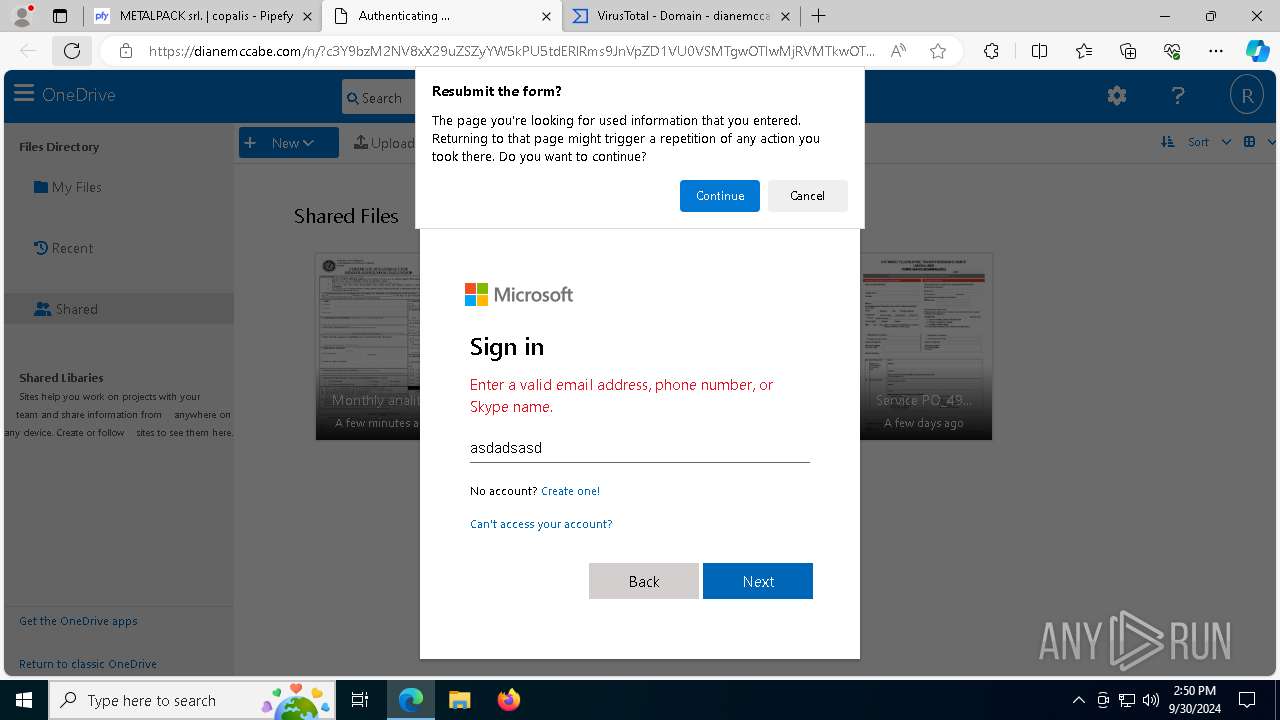The image size is (1280, 720).
Task: Click the taskbar clock showing 2:50 PM
Action: (x=1196, y=700)
